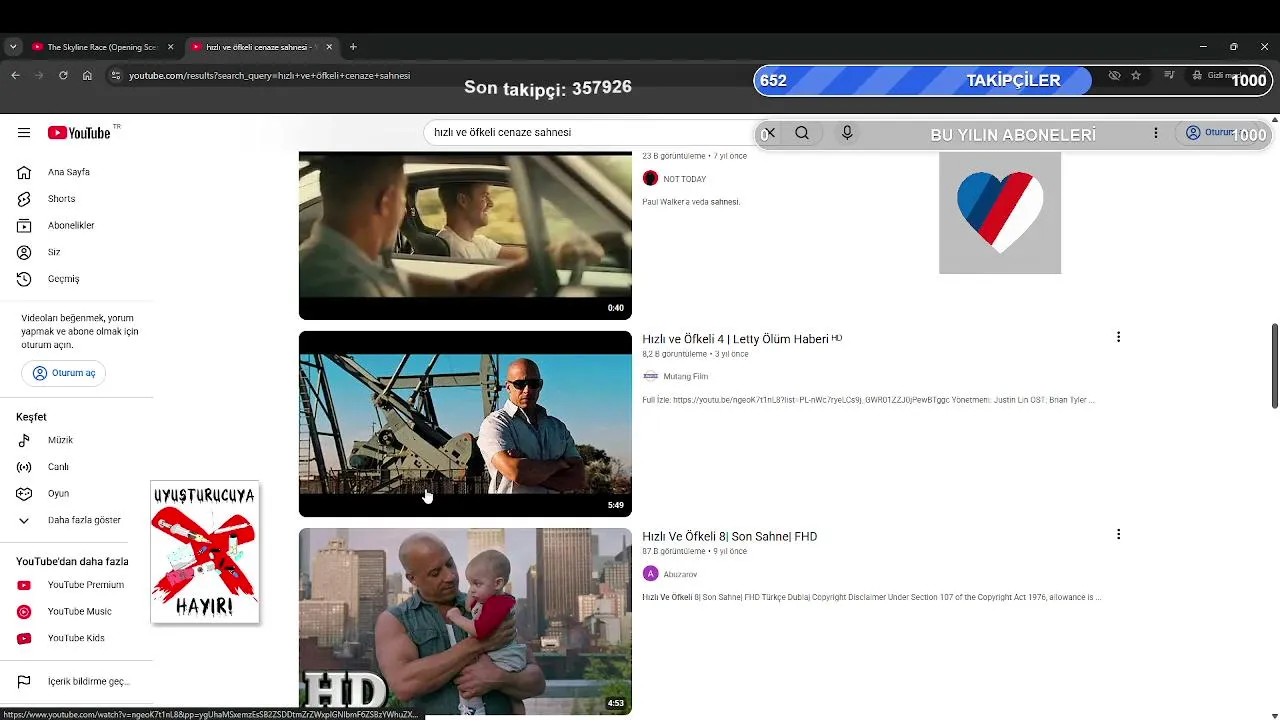Click the Abuzarov channel avatar
Viewport: 1280px width, 720px height.
[650, 574]
